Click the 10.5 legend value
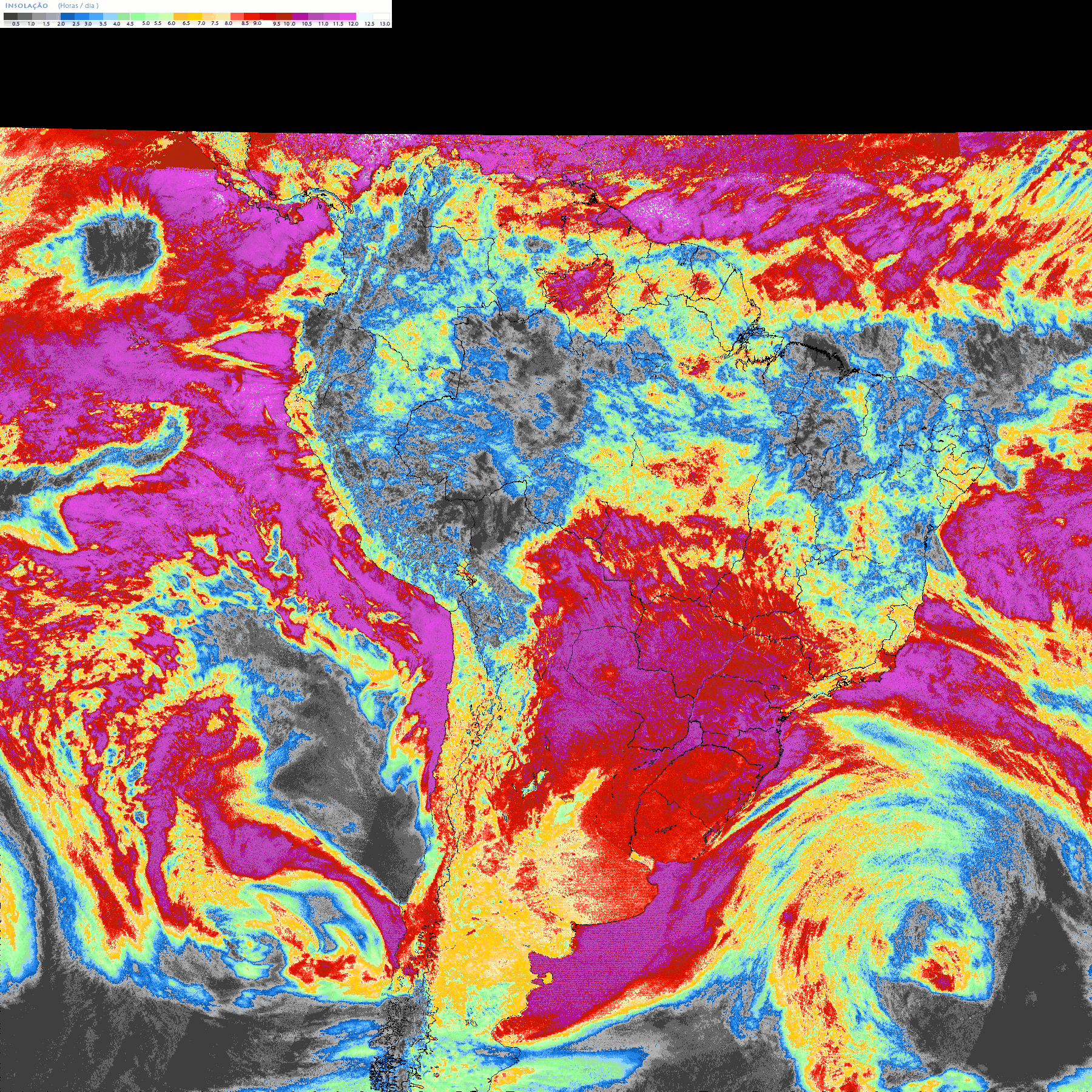 pyautogui.click(x=307, y=24)
